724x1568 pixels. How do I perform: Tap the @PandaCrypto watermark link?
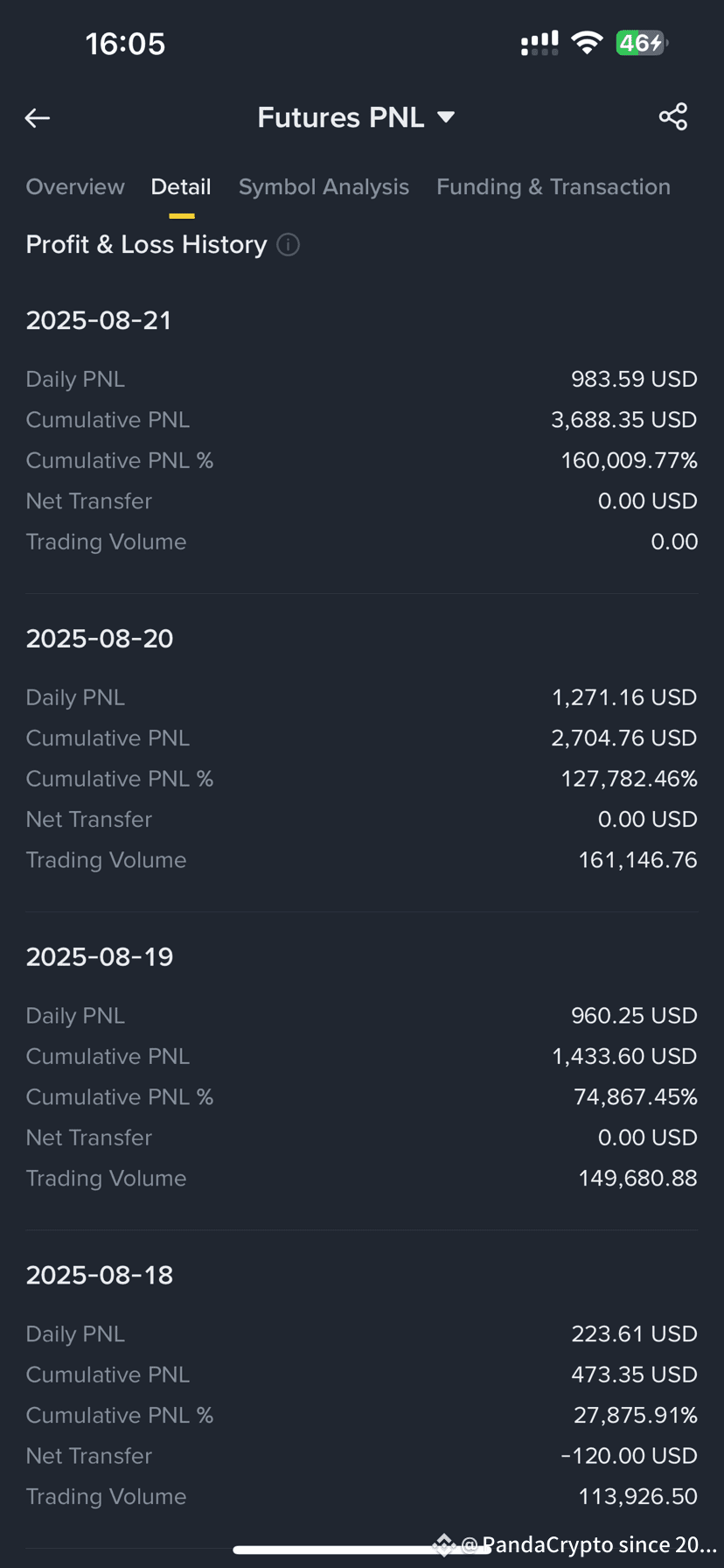(589, 1545)
